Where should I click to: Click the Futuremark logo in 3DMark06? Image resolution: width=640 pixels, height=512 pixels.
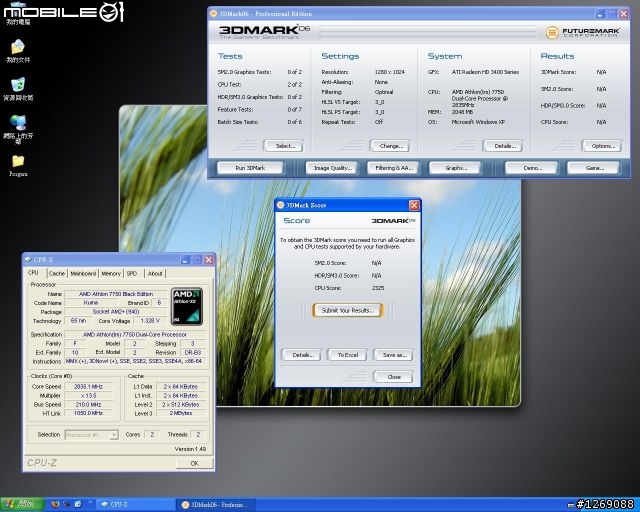[x=582, y=32]
